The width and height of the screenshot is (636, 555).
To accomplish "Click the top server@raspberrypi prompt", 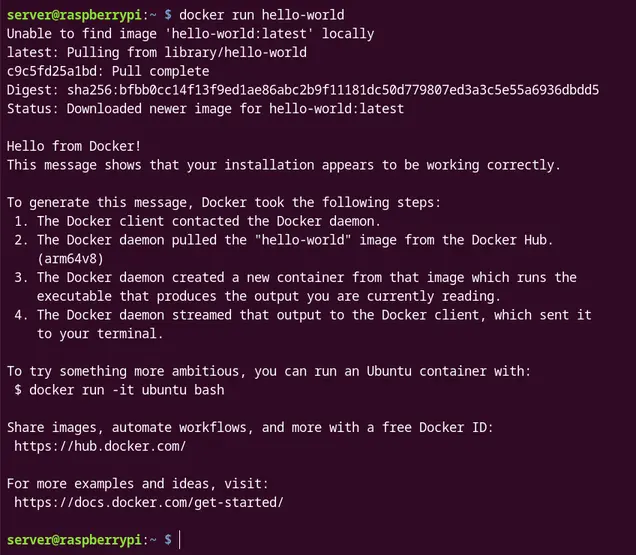I will [x=76, y=15].
